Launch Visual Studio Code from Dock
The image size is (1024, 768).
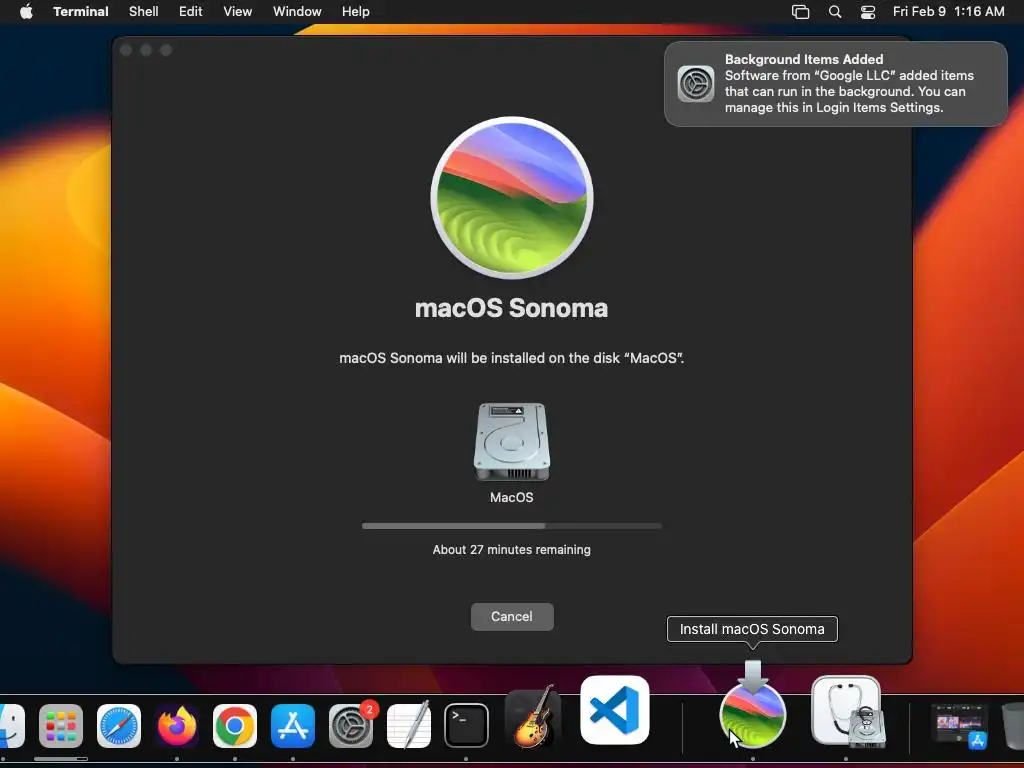pos(615,710)
